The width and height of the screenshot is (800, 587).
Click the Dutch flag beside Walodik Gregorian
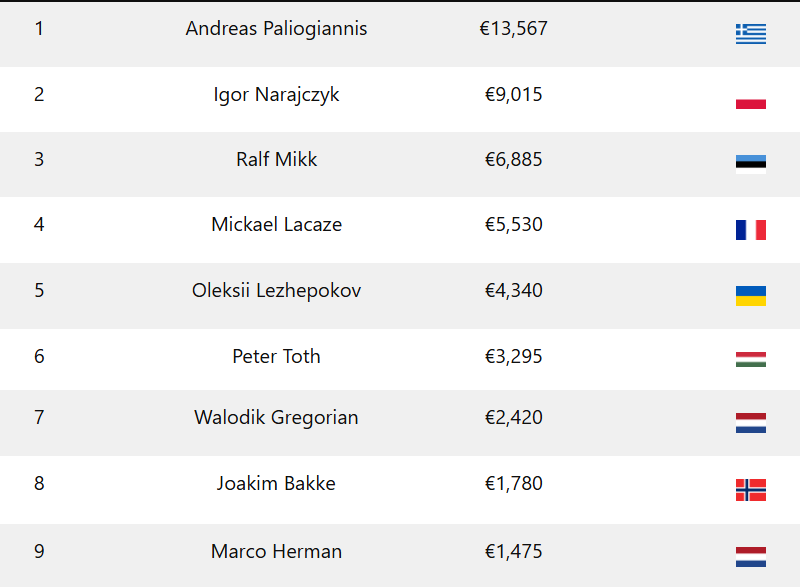(750, 423)
